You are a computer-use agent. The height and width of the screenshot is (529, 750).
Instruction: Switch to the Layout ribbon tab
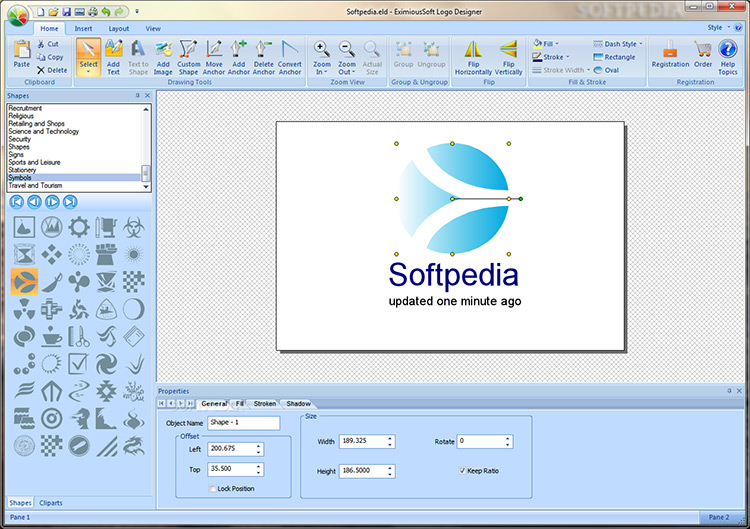click(x=119, y=29)
